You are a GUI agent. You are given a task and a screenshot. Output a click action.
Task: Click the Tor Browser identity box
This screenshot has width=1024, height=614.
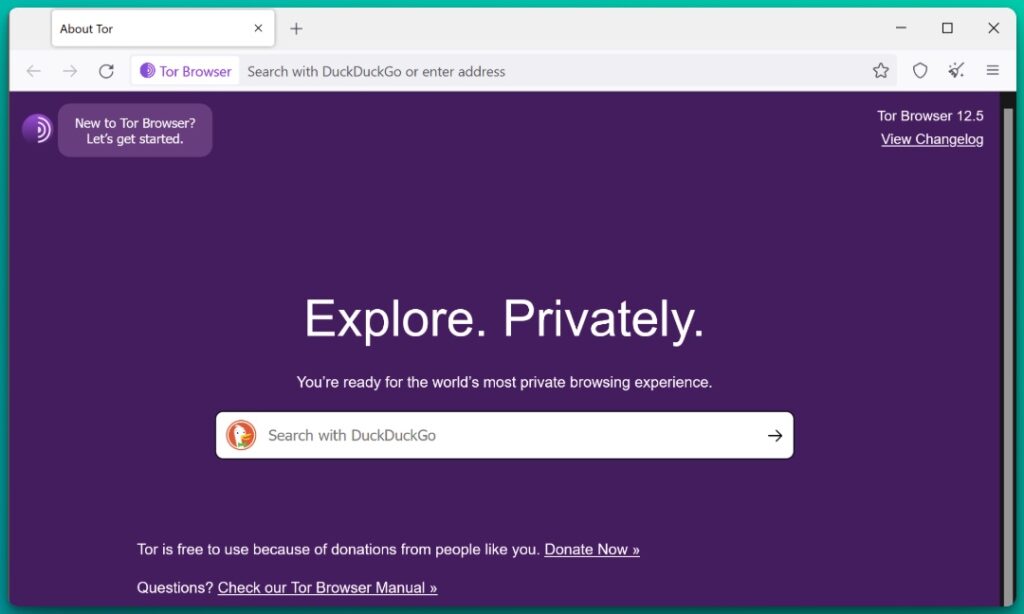186,71
